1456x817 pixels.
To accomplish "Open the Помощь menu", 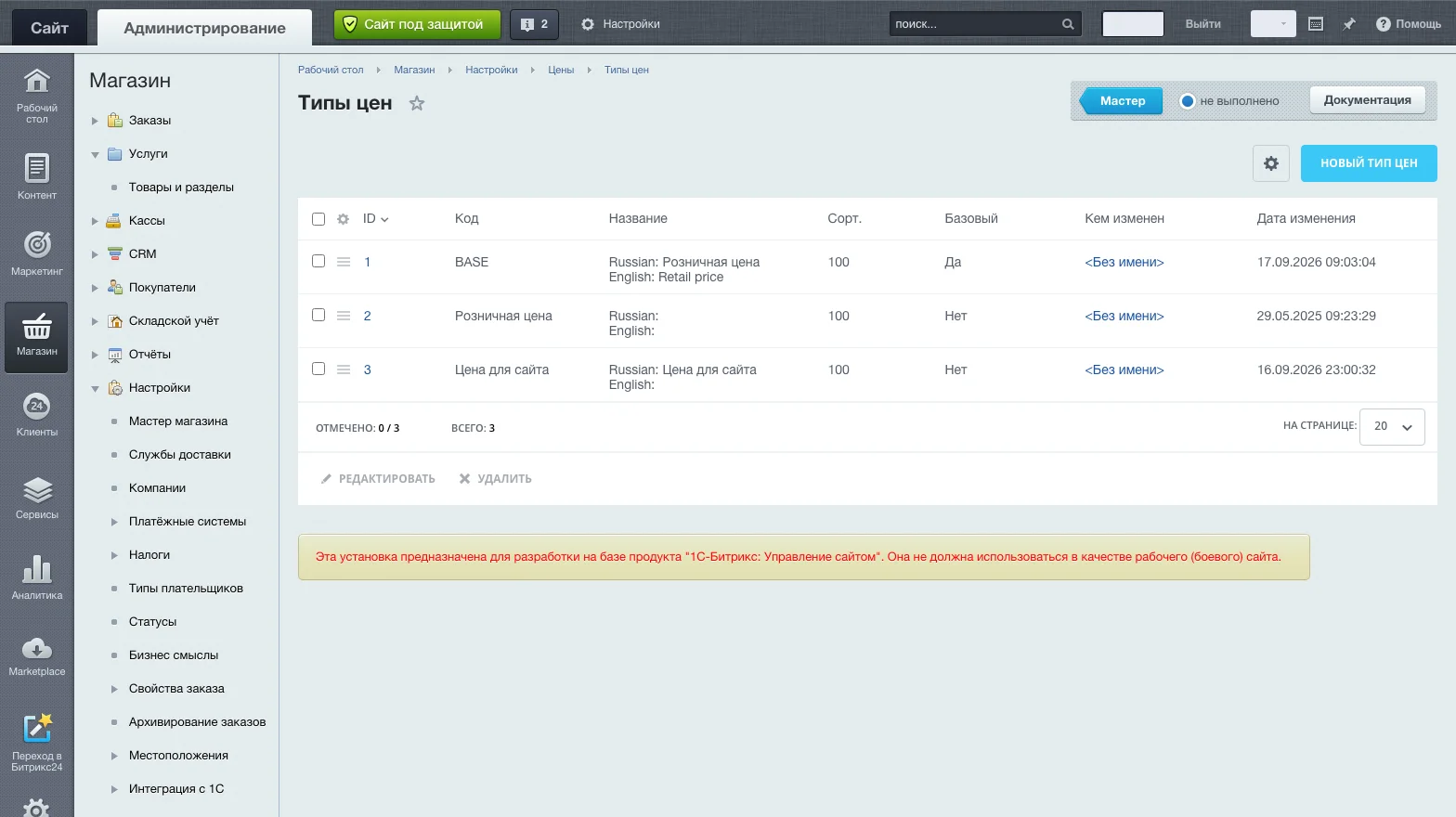I will 1409,24.
